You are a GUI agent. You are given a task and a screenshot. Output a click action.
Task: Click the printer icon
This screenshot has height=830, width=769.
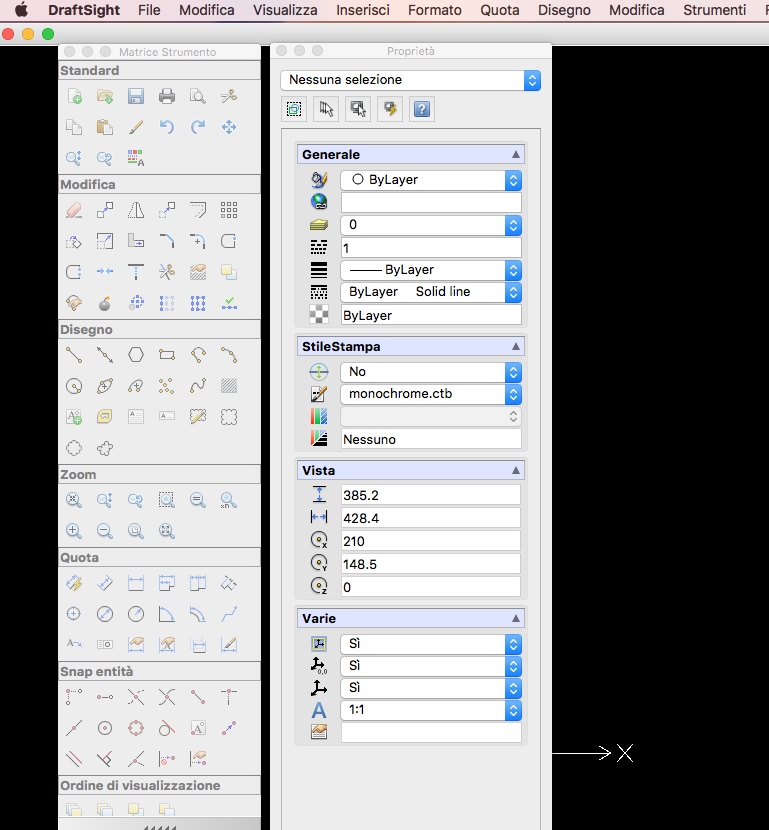pyautogui.click(x=167, y=96)
